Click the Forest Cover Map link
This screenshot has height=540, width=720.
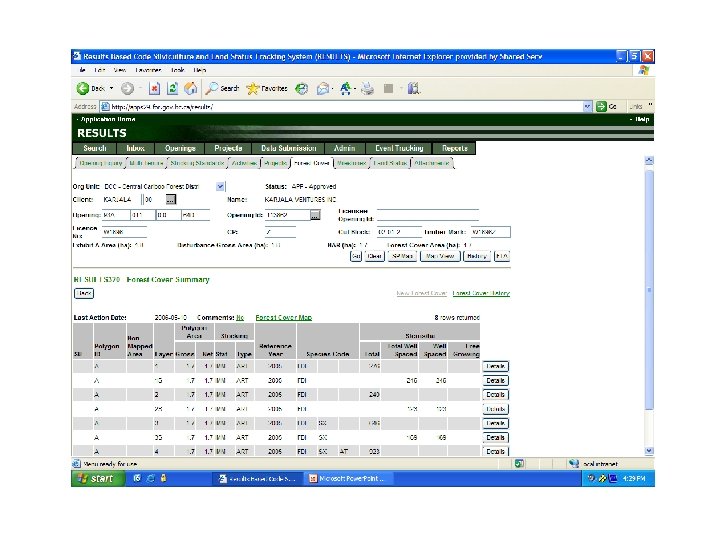(x=283, y=317)
